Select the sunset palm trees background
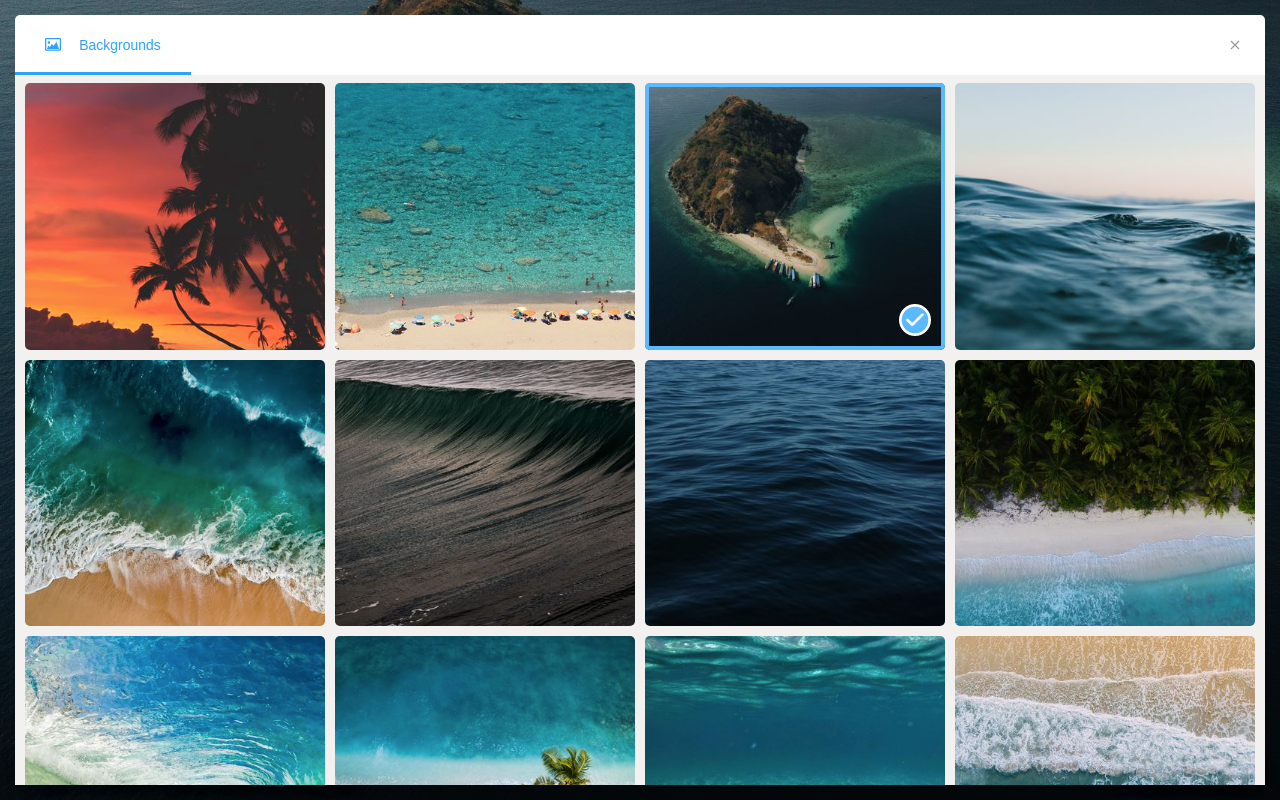The width and height of the screenshot is (1280, 800). click(x=175, y=216)
